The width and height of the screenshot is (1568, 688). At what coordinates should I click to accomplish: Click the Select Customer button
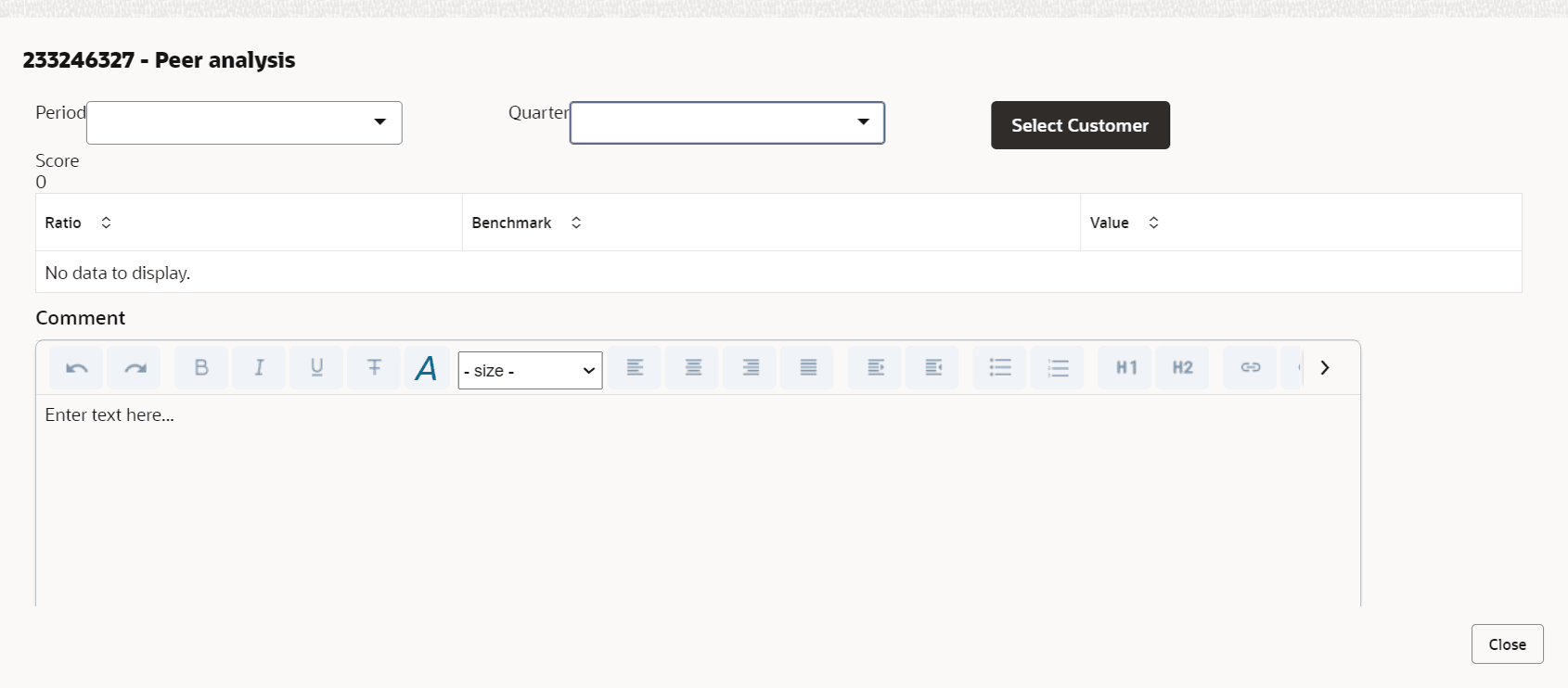coord(1080,125)
